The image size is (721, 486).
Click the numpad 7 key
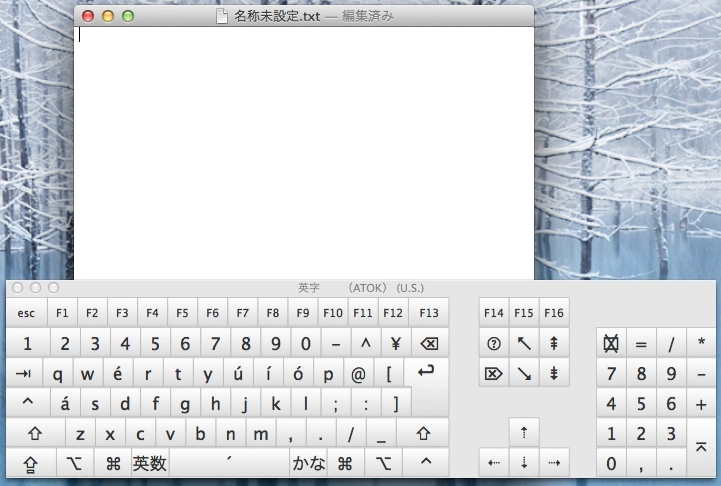pyautogui.click(x=611, y=373)
